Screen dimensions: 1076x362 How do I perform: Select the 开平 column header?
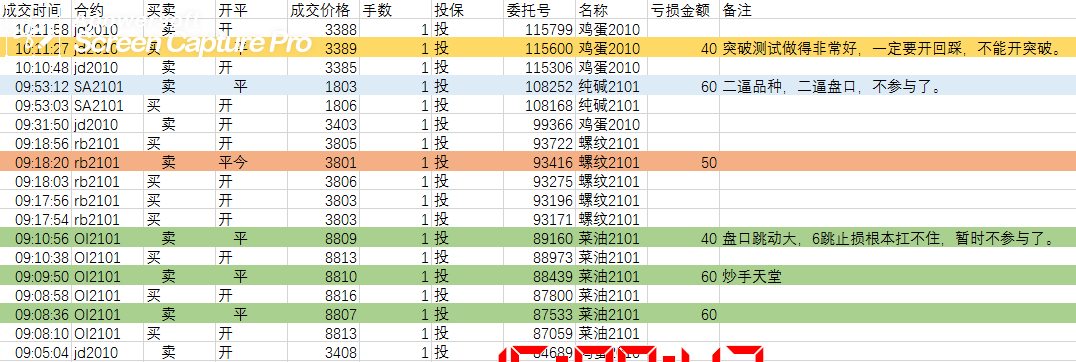pyautogui.click(x=251, y=10)
